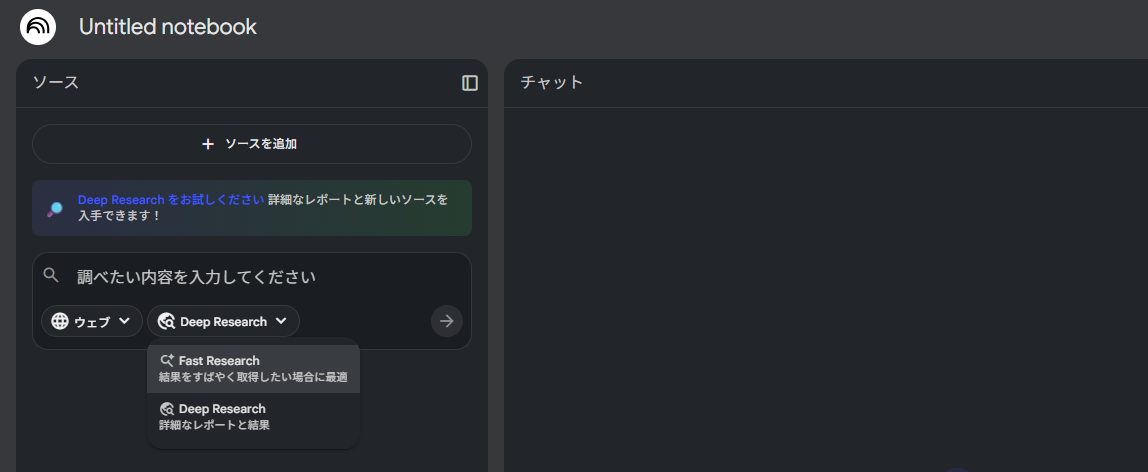Click the チャット panel header

point(552,83)
